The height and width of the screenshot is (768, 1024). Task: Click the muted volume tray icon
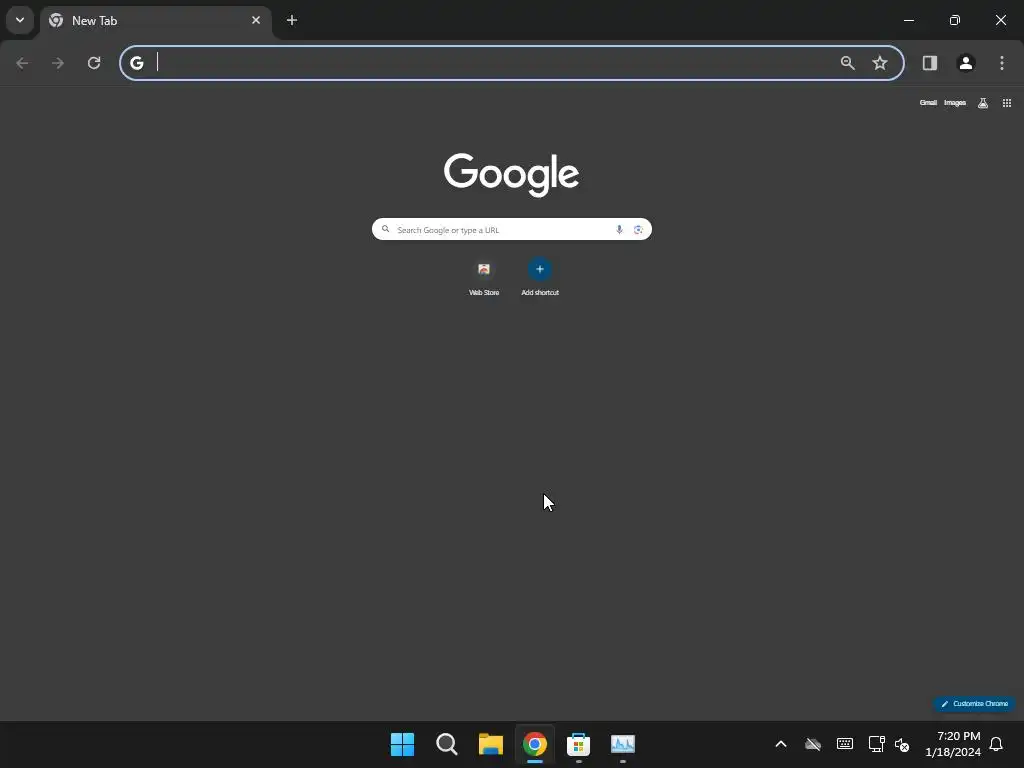[x=902, y=744]
